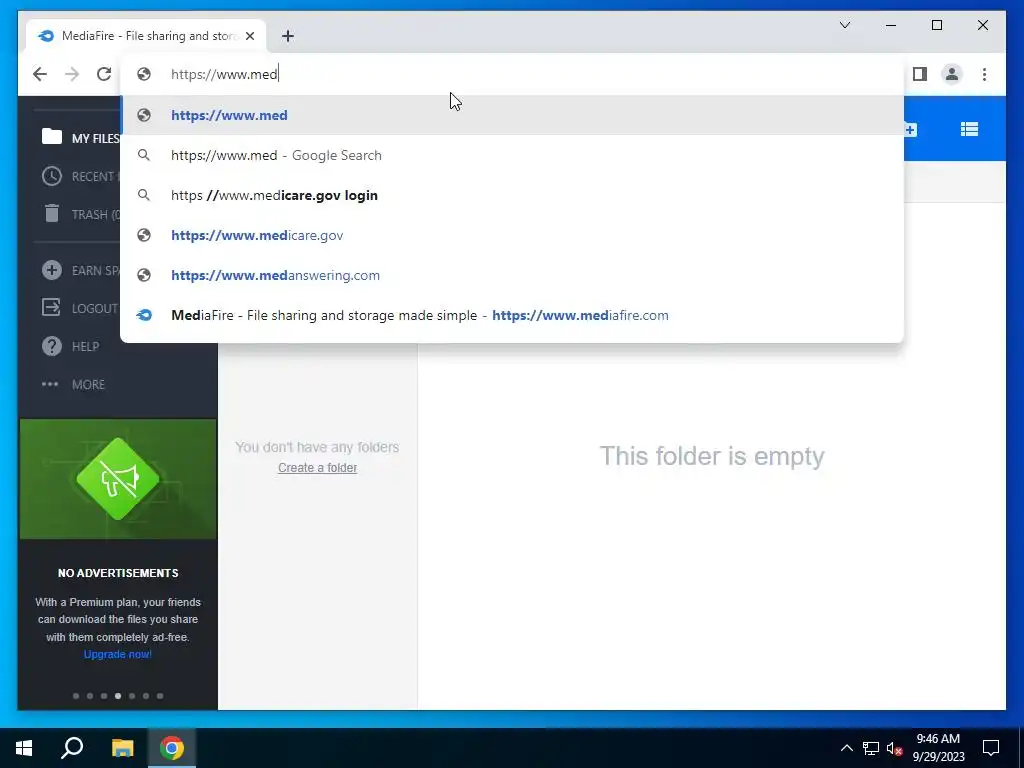This screenshot has width=1024, height=768.
Task: Open the MediaFire https://www.mediafire.com suggestion
Action: point(512,315)
